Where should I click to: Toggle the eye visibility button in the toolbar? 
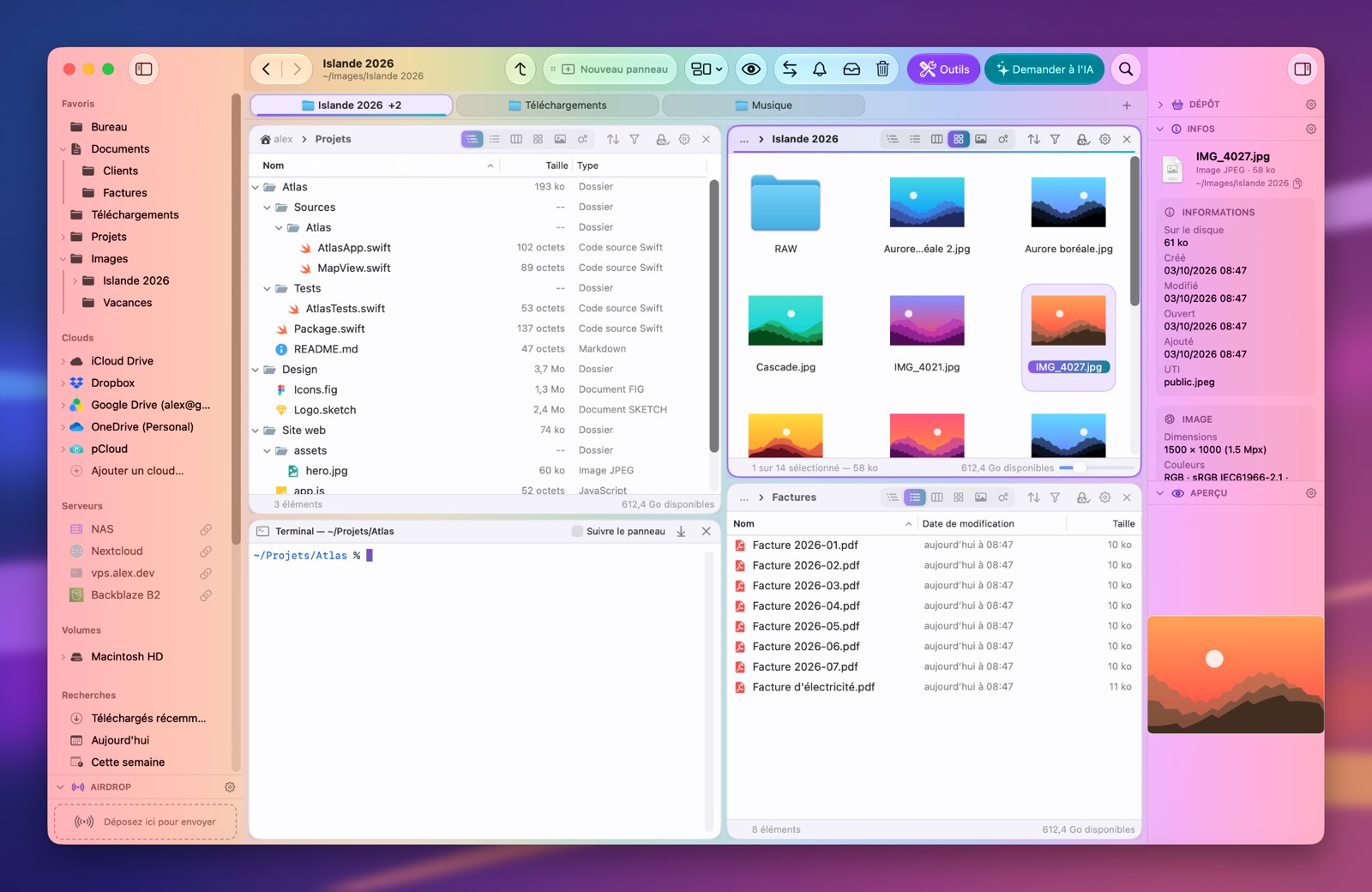751,69
